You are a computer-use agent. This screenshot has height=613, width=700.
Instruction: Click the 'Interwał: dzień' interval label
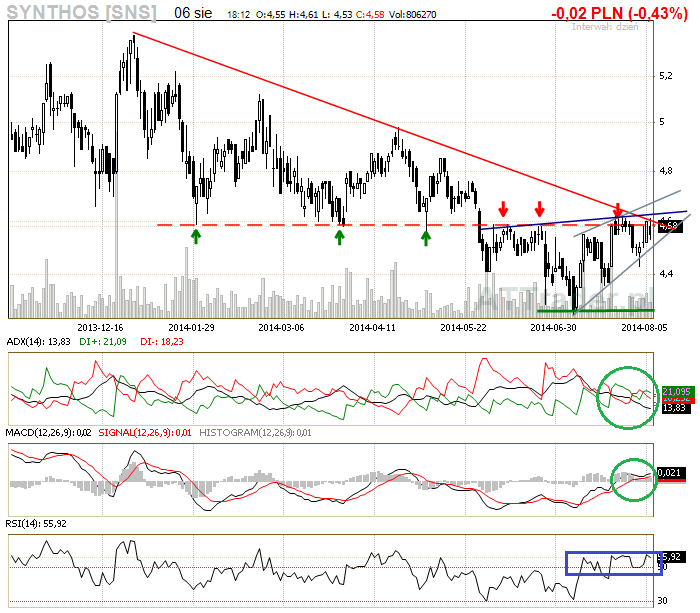click(x=605, y=27)
